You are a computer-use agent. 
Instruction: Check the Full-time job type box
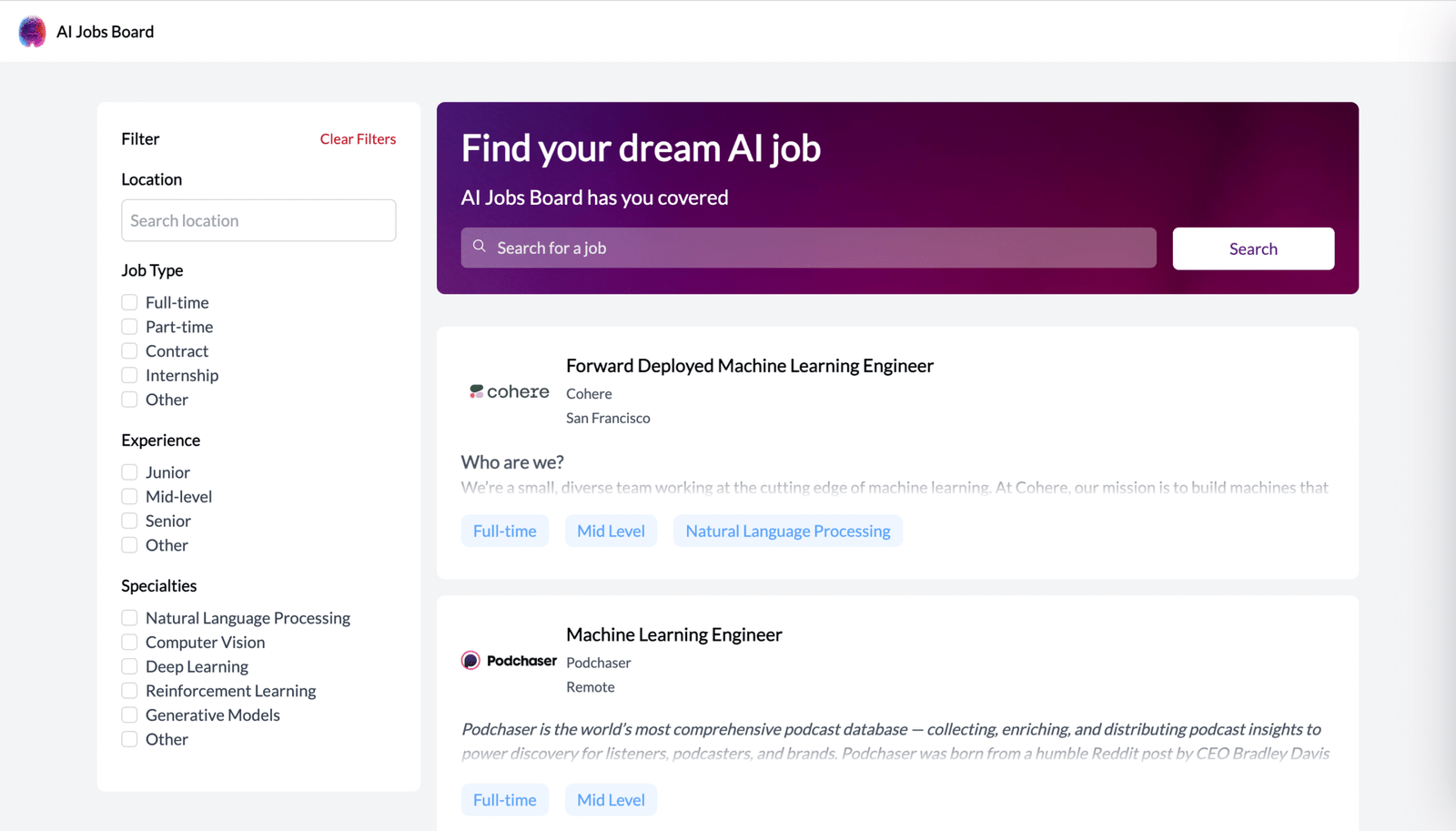tap(129, 302)
